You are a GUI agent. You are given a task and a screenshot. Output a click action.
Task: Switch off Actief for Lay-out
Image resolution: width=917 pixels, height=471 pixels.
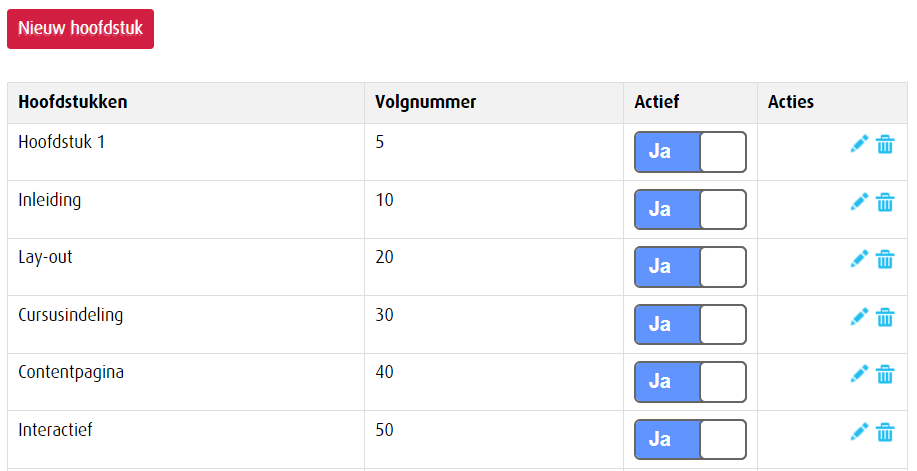coord(690,267)
